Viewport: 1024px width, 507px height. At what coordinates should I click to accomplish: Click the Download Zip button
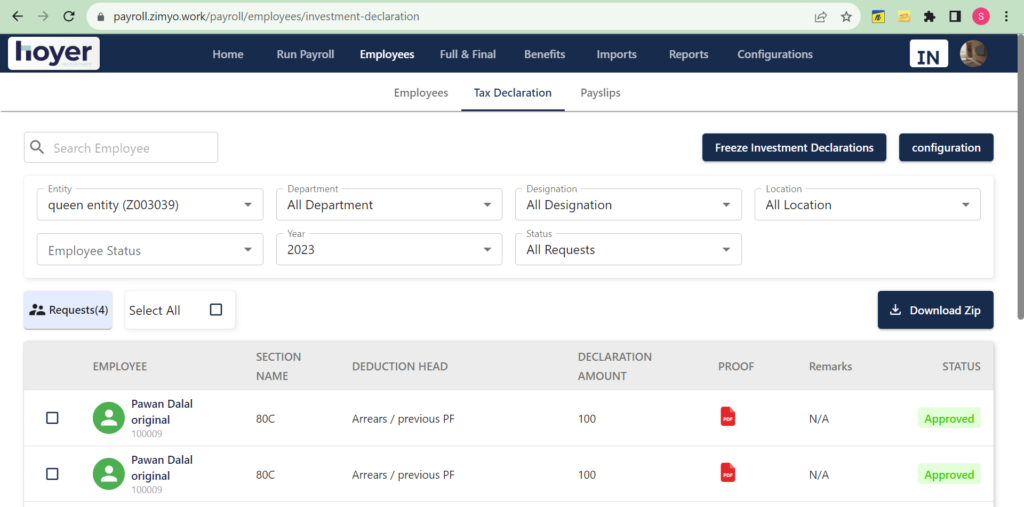pos(935,310)
